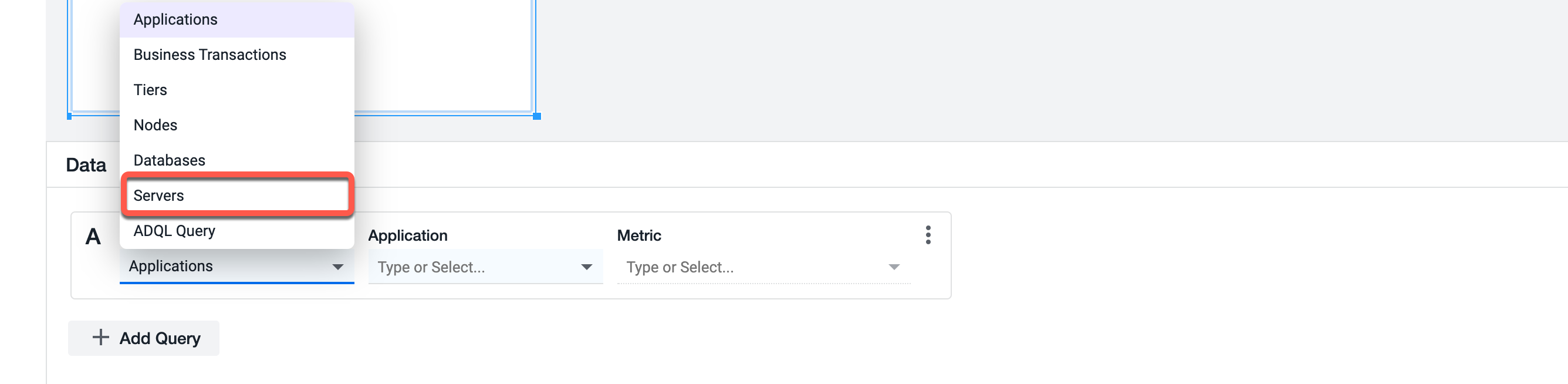Select Databases from the list
Viewport: 1568px width, 384px height.
click(x=238, y=160)
